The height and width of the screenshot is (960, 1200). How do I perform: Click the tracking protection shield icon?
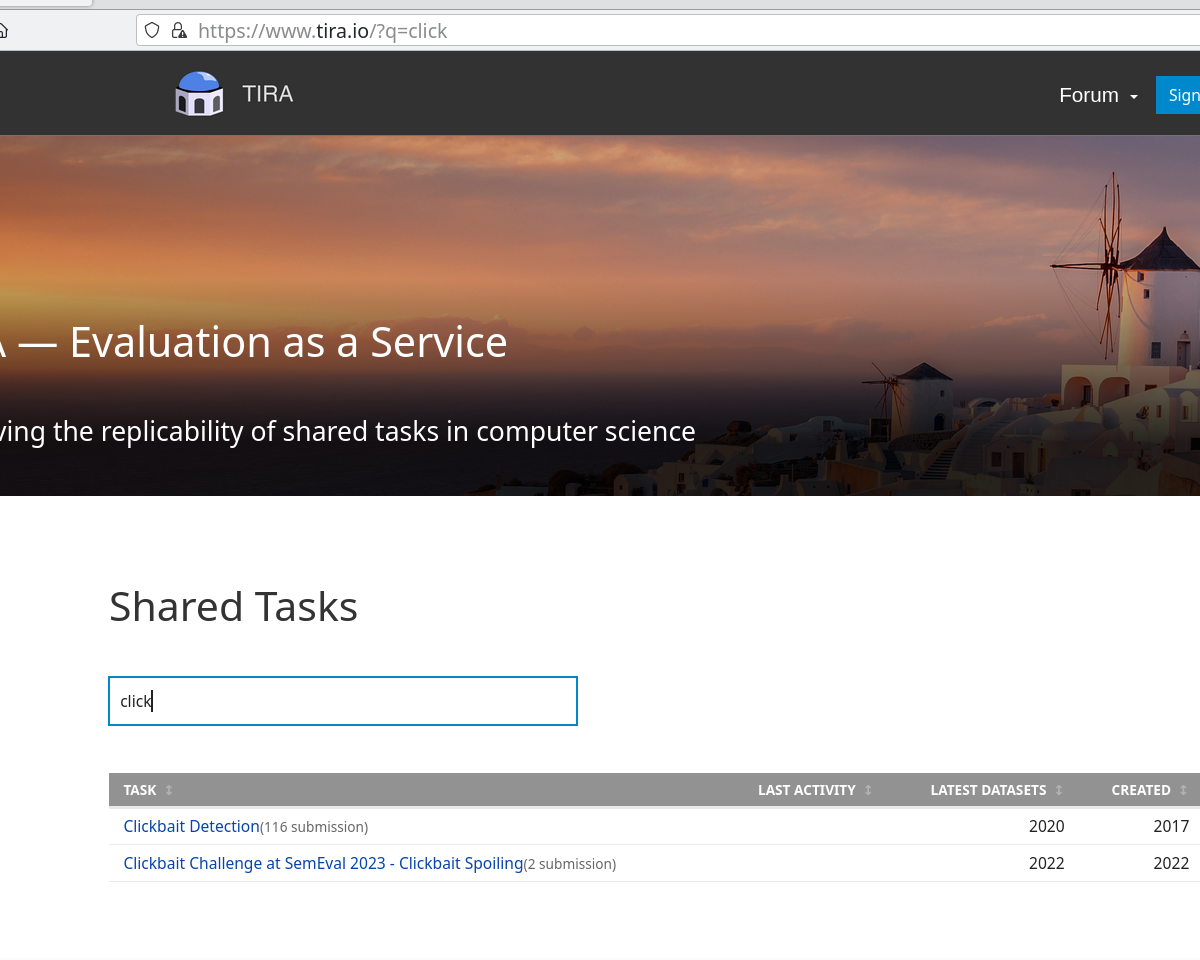coord(152,30)
